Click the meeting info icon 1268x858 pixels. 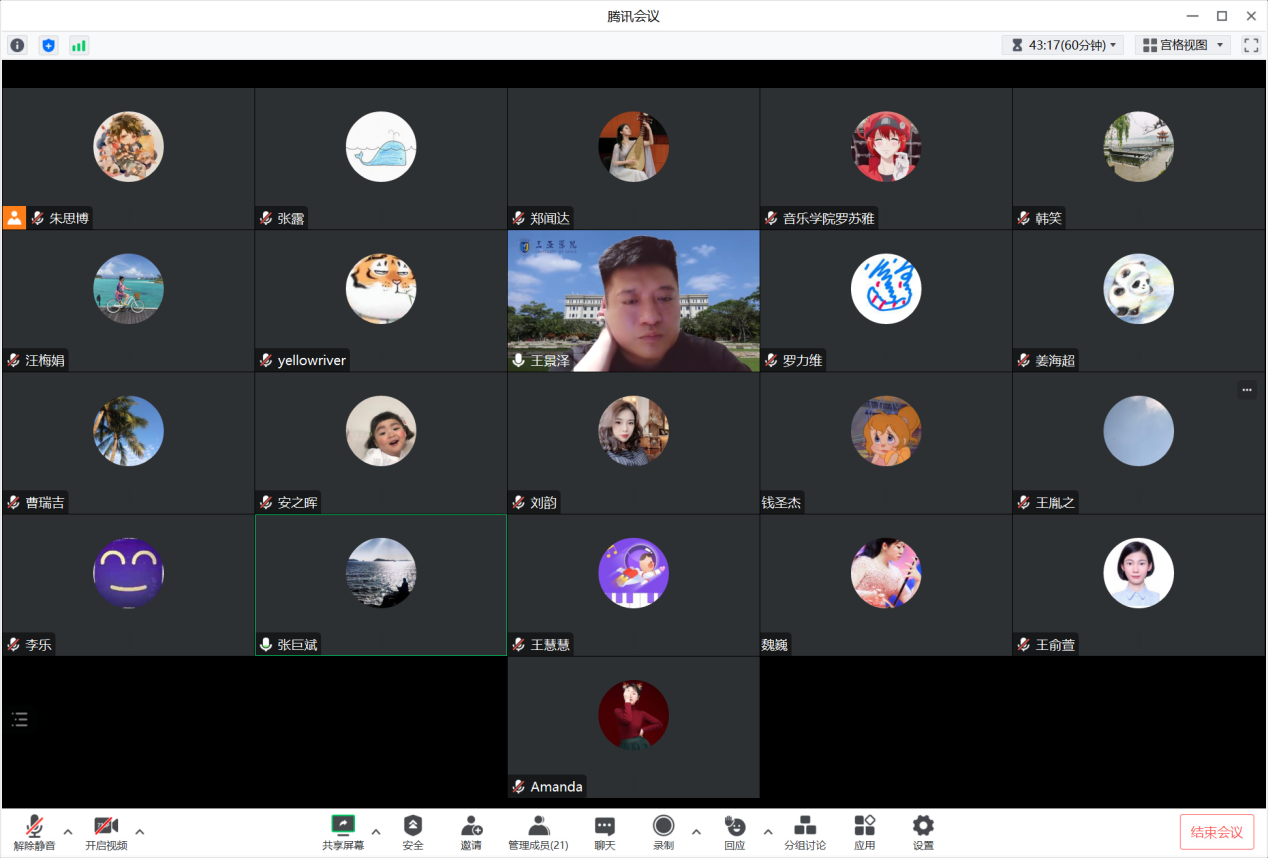click(x=17, y=45)
